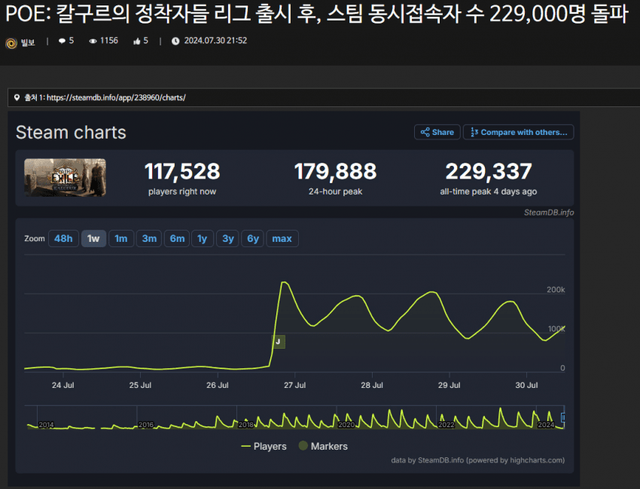Toggle the Players series in legend
The width and height of the screenshot is (640, 489).
pyautogui.click(x=264, y=446)
